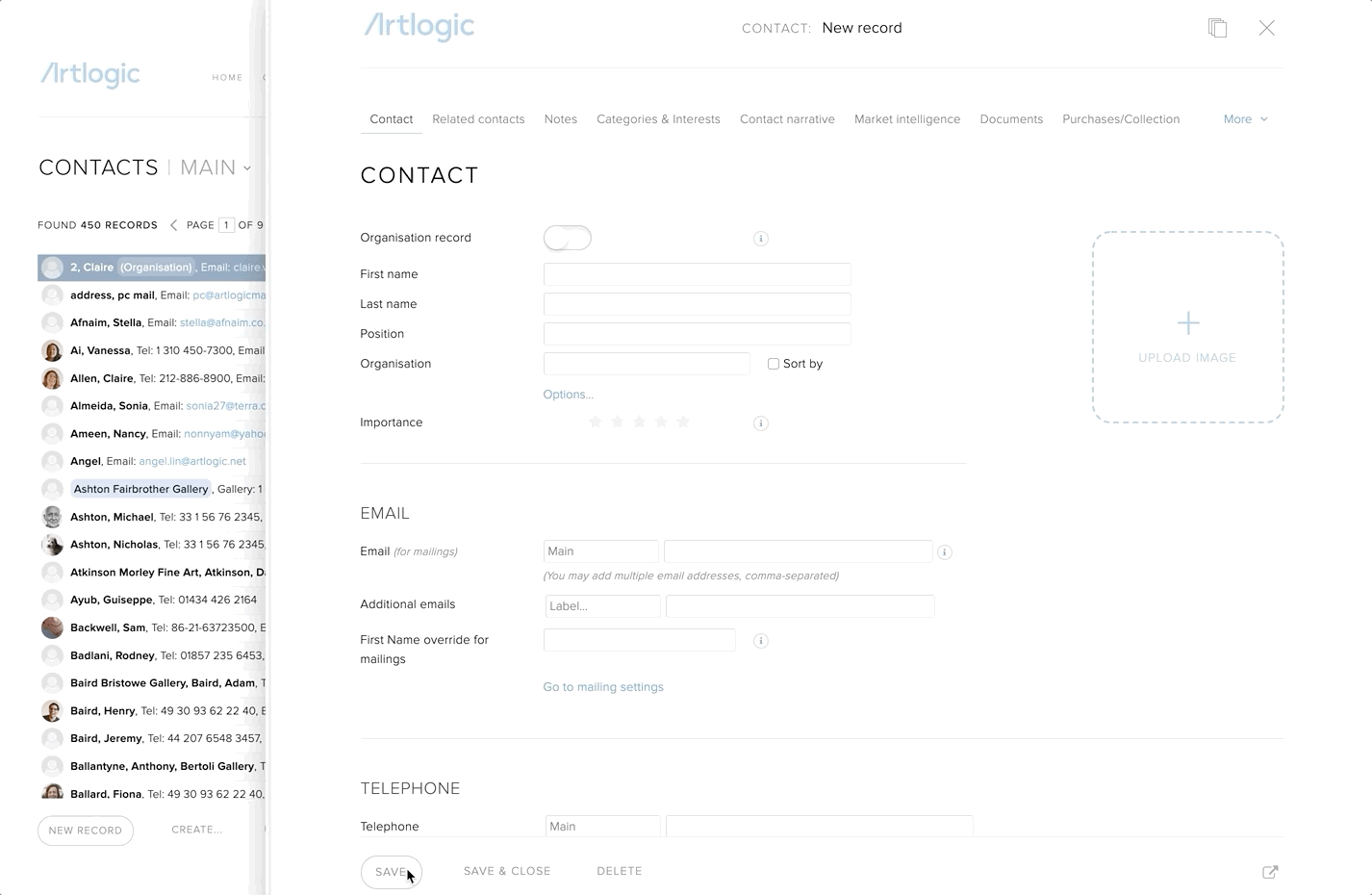
Task: Focus the Organisation field
Action: click(647, 364)
